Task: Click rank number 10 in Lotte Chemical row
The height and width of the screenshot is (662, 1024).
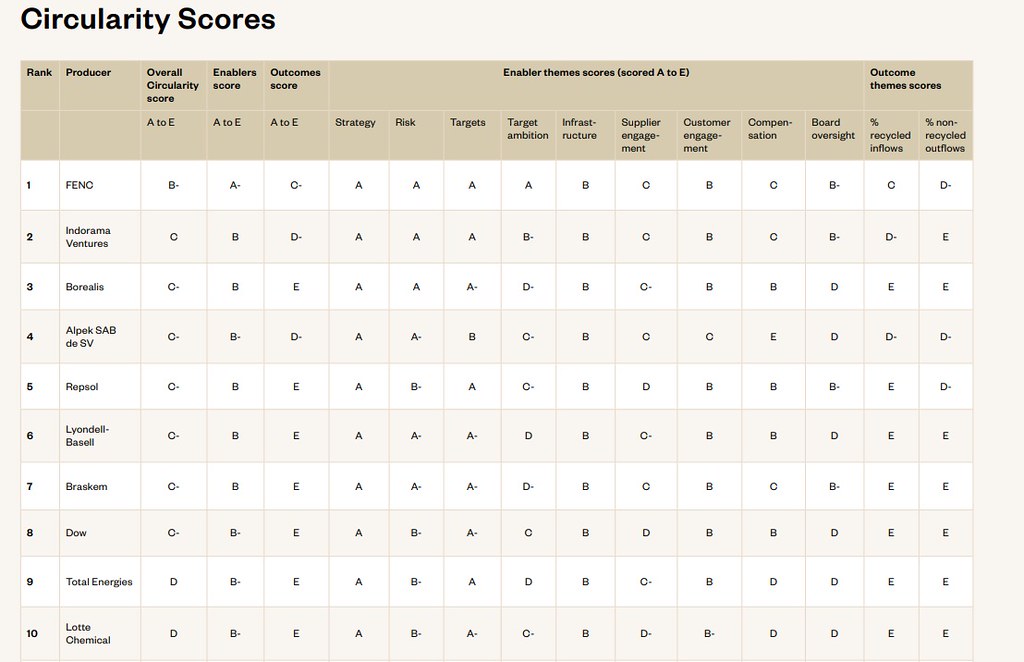Action: [32, 633]
